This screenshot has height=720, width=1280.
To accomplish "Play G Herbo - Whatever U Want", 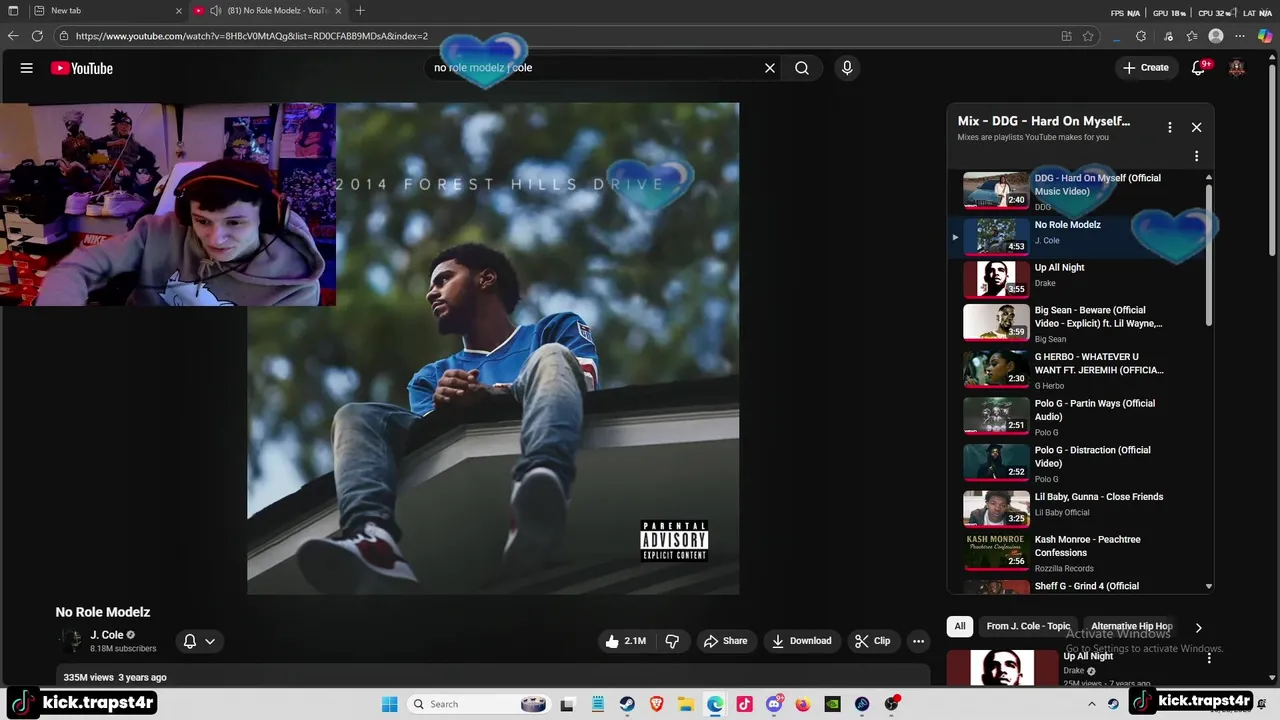I will (x=1078, y=369).
